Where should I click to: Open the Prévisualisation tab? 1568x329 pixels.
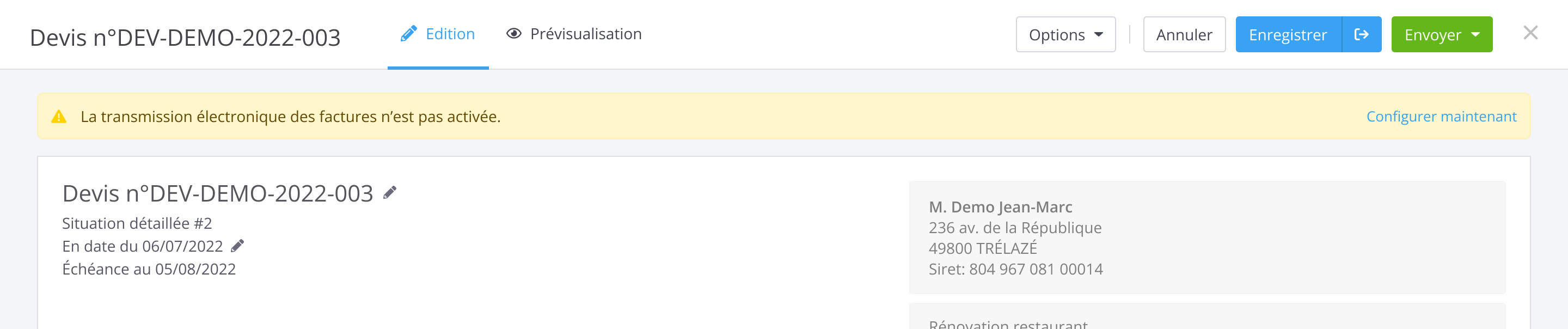574,34
